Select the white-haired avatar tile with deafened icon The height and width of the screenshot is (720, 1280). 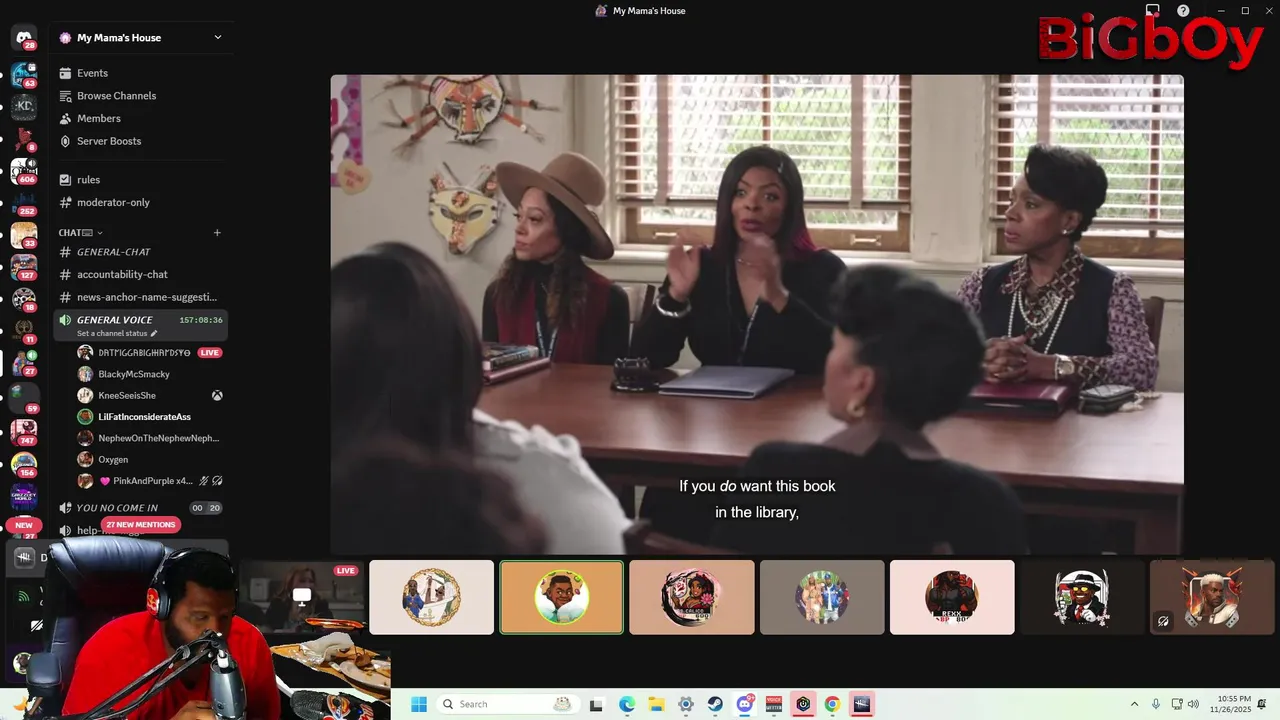click(x=1212, y=597)
